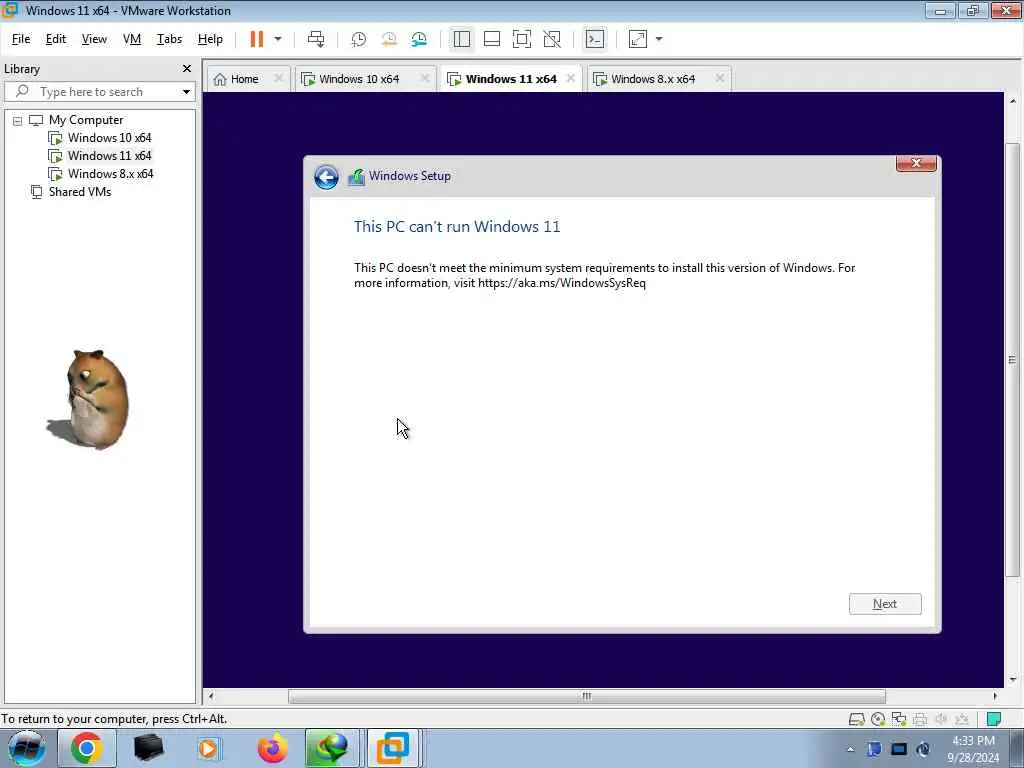This screenshot has height=768, width=1024.
Task: Toggle the library sidebar view
Action: [x=462, y=39]
